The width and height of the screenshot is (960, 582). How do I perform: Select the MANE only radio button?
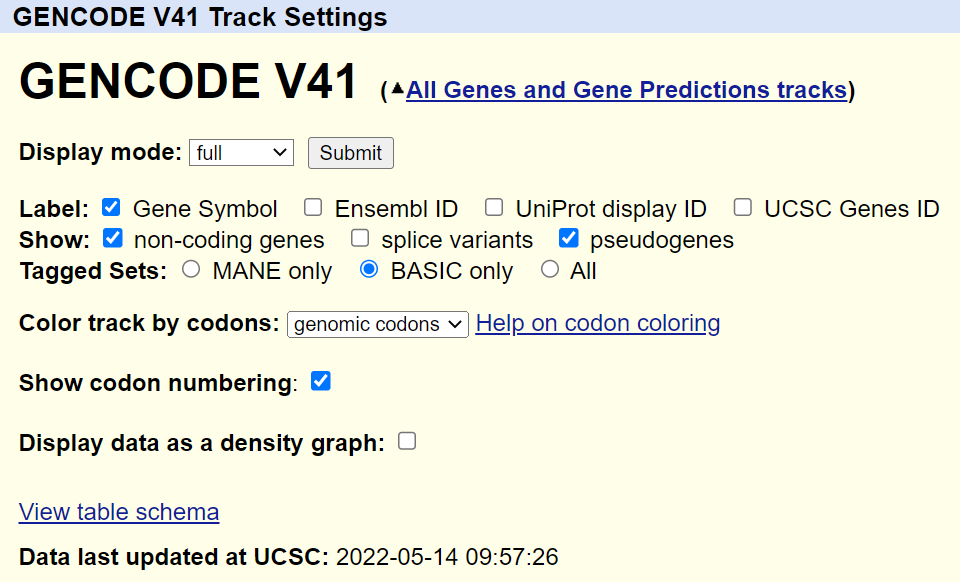pos(192,270)
